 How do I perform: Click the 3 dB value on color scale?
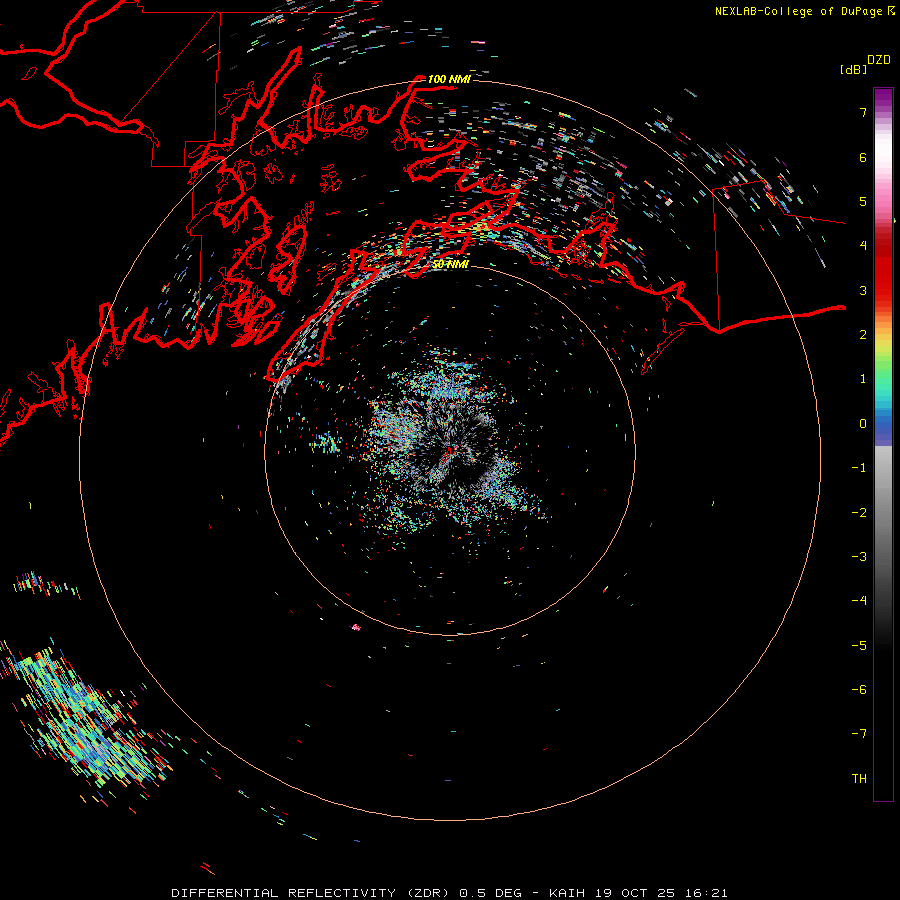tap(863, 290)
